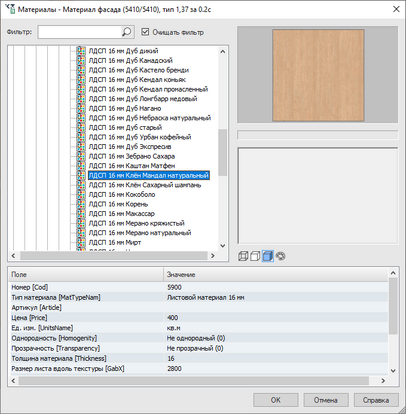This screenshot has height=414, width=406.
Task: Confirm with the OK button
Action: (276, 400)
